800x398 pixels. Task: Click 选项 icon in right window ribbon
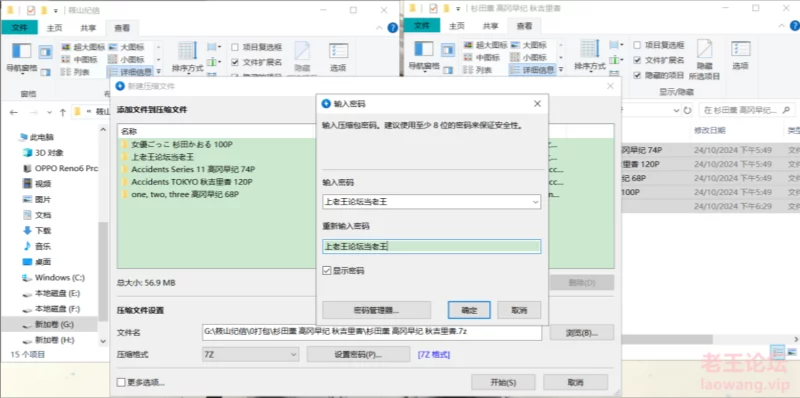tap(740, 55)
